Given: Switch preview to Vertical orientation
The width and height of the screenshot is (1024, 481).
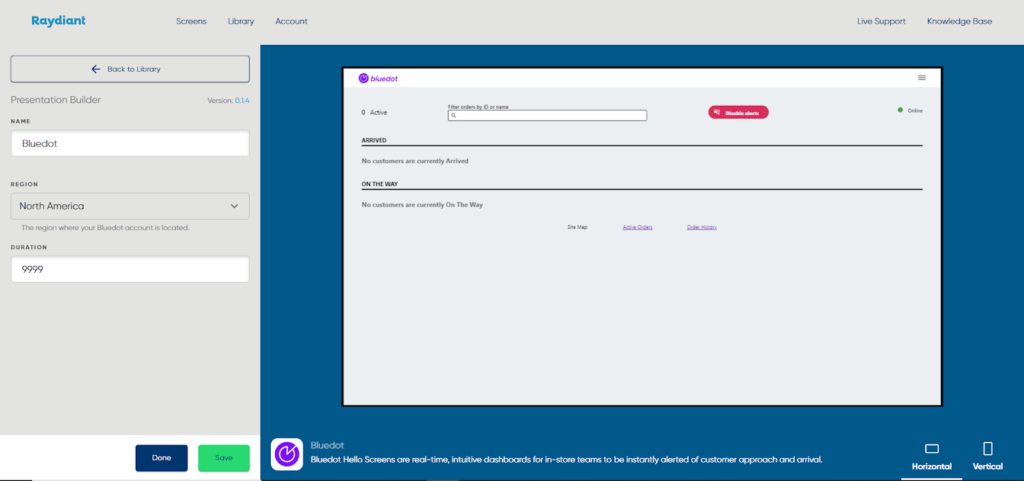Looking at the screenshot, I should tap(987, 456).
